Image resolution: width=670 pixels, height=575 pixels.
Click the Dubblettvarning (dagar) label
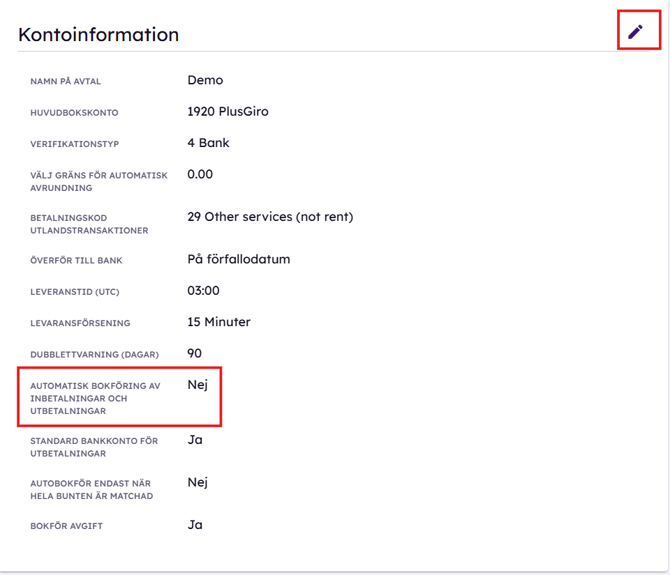click(94, 355)
